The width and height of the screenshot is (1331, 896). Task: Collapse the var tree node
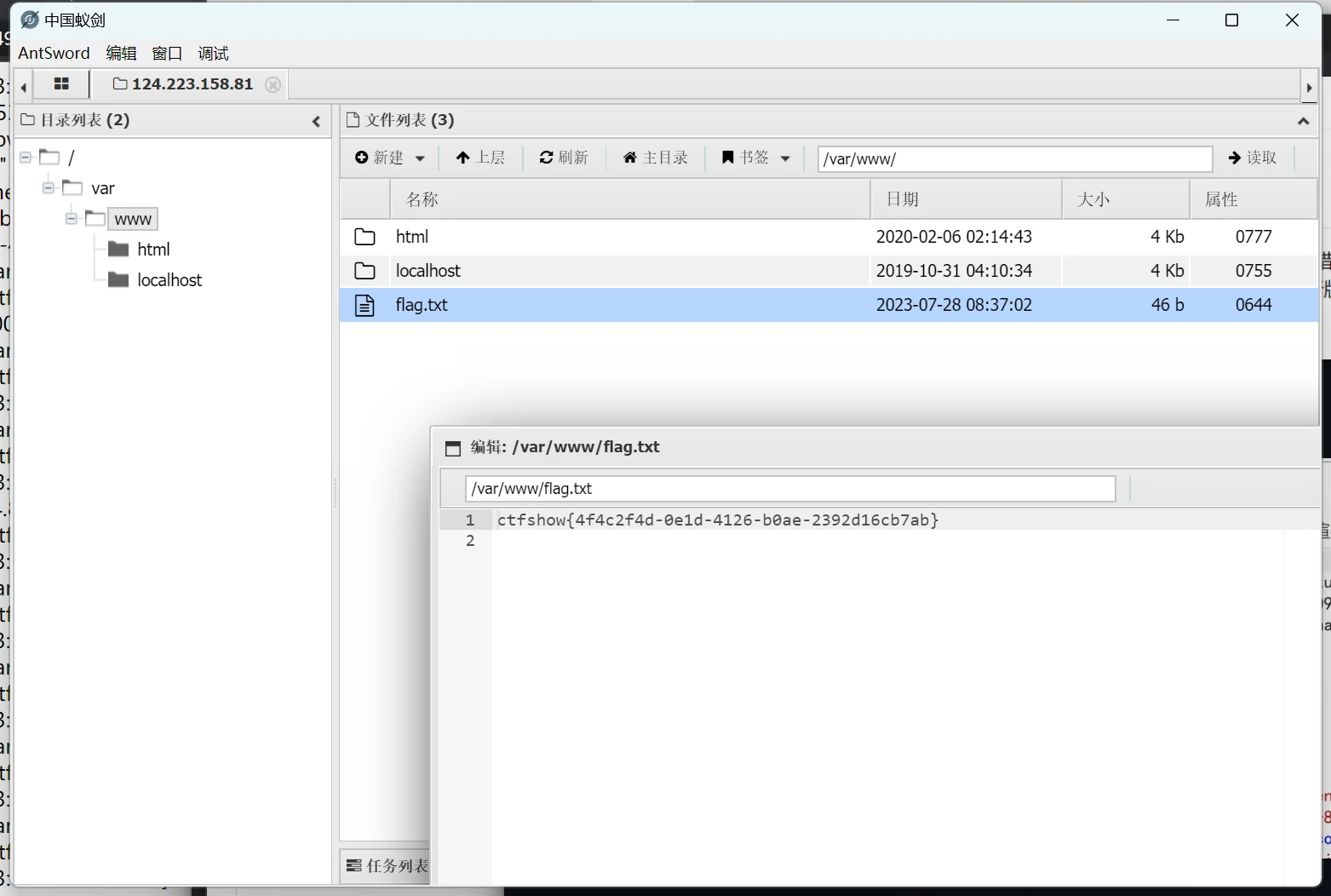click(49, 188)
